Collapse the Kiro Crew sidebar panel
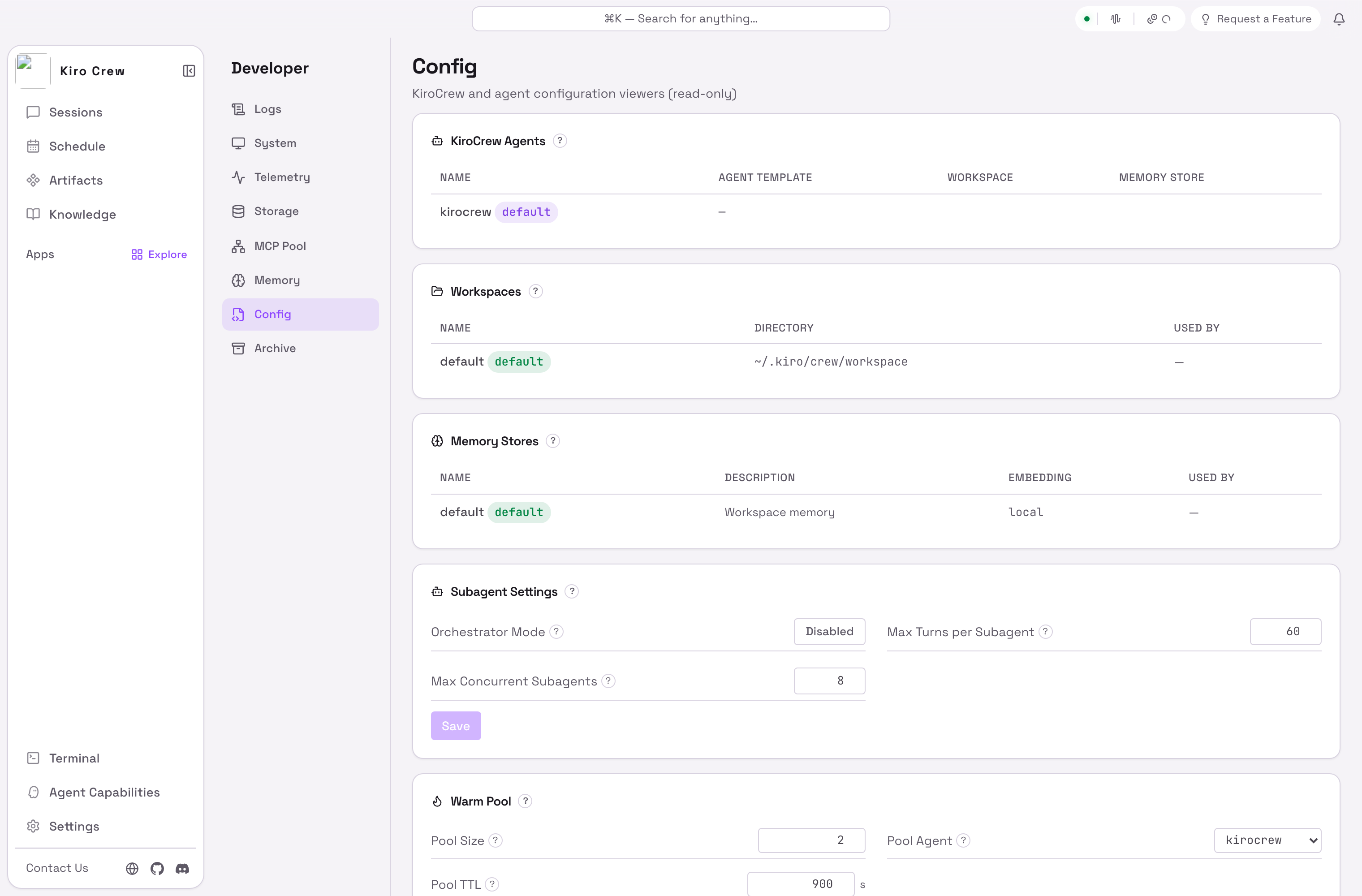 click(x=189, y=71)
